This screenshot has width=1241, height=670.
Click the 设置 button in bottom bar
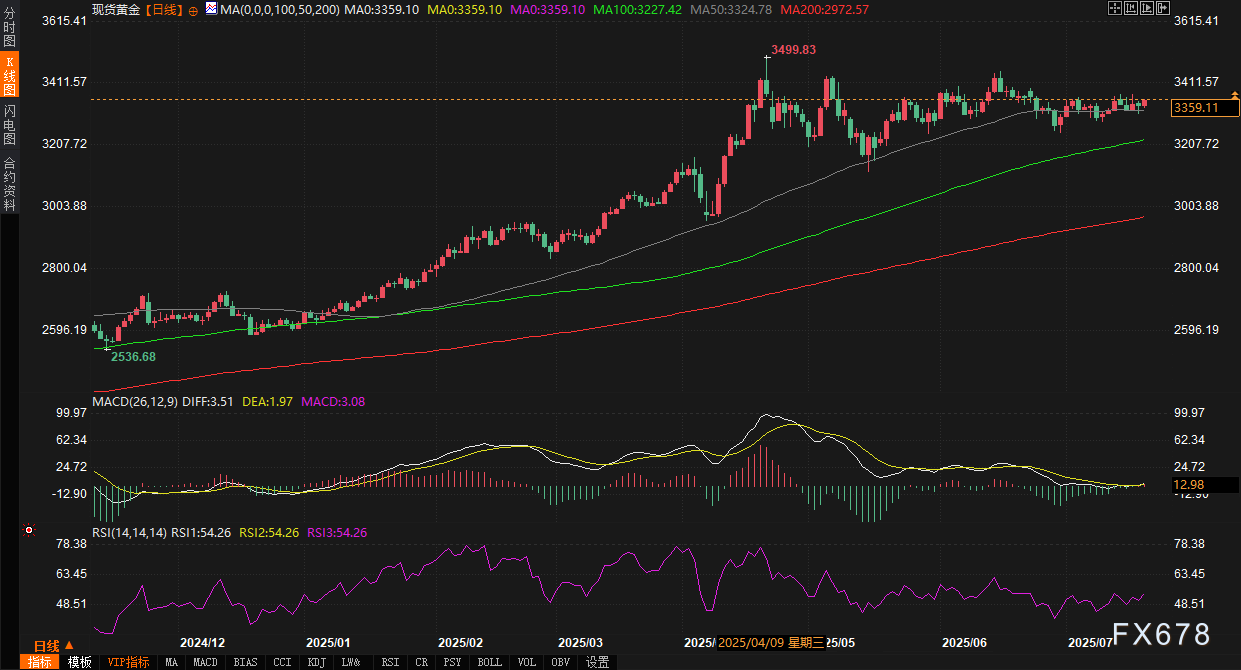click(x=598, y=662)
